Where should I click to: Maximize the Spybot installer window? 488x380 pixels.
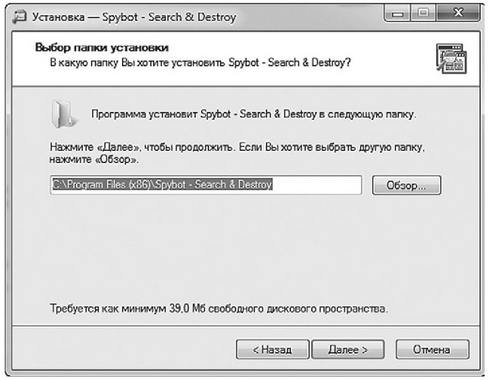click(x=423, y=13)
